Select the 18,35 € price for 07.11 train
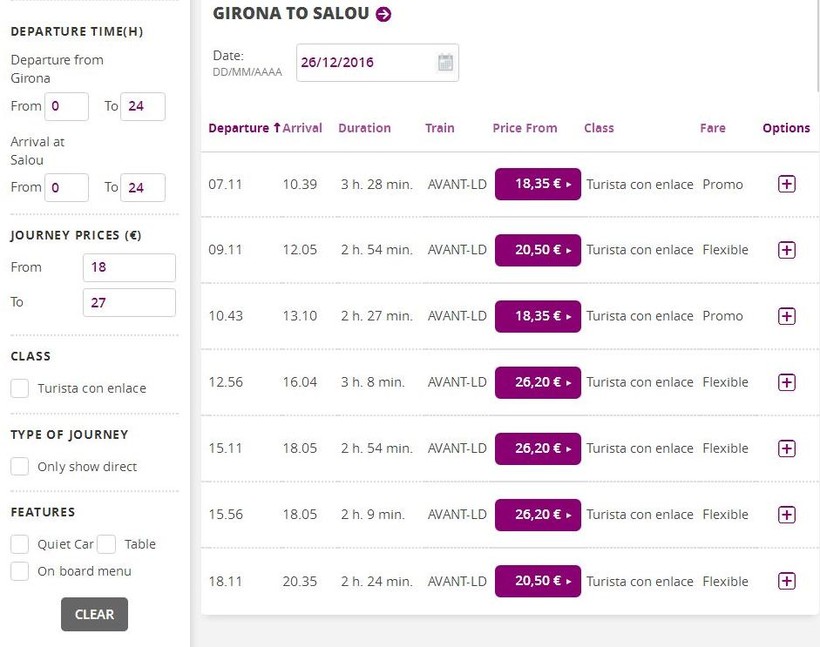Viewport: 820px width, 647px height. 537,184
